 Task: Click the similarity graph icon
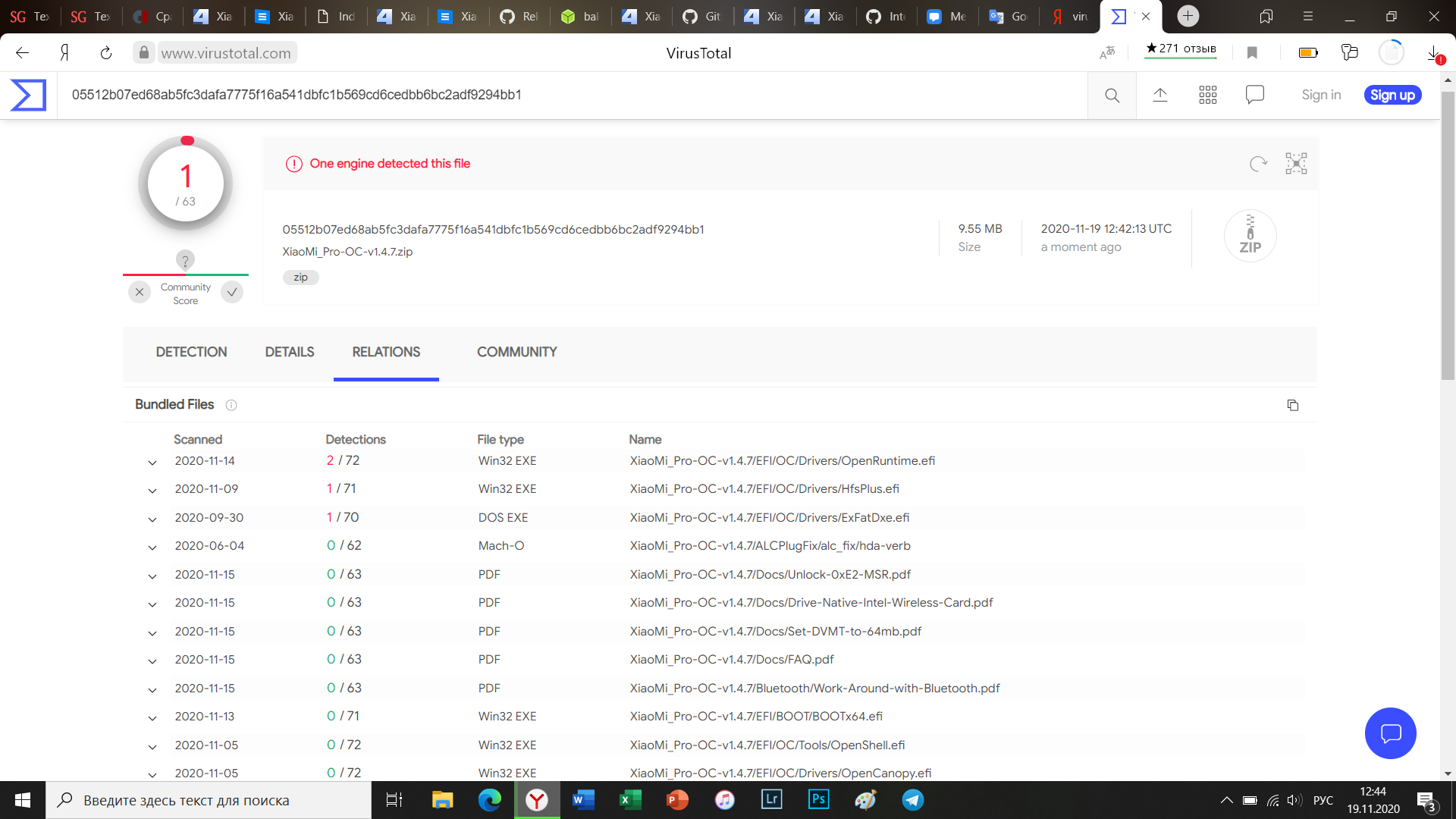point(1296,164)
